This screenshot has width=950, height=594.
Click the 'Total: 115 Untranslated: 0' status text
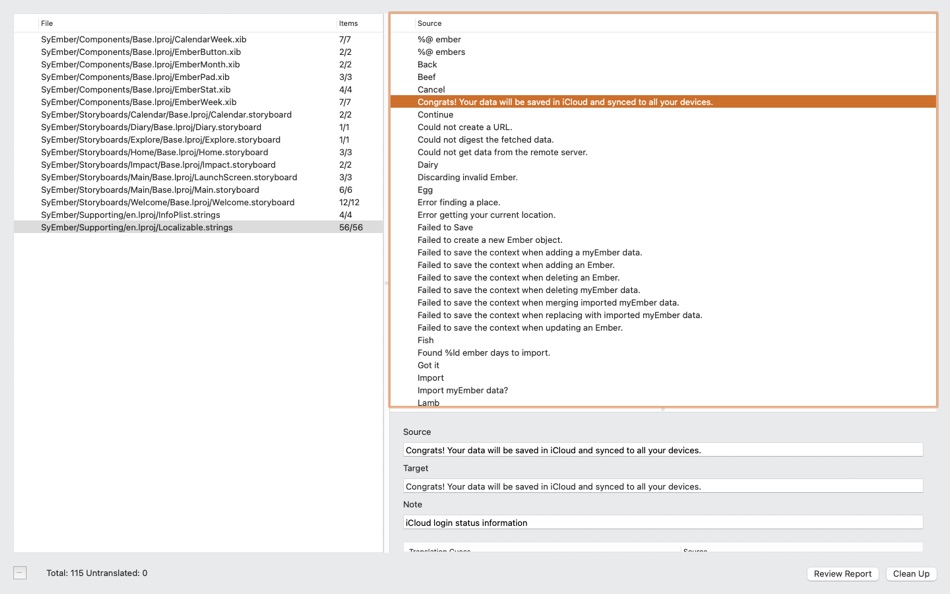click(x=97, y=573)
